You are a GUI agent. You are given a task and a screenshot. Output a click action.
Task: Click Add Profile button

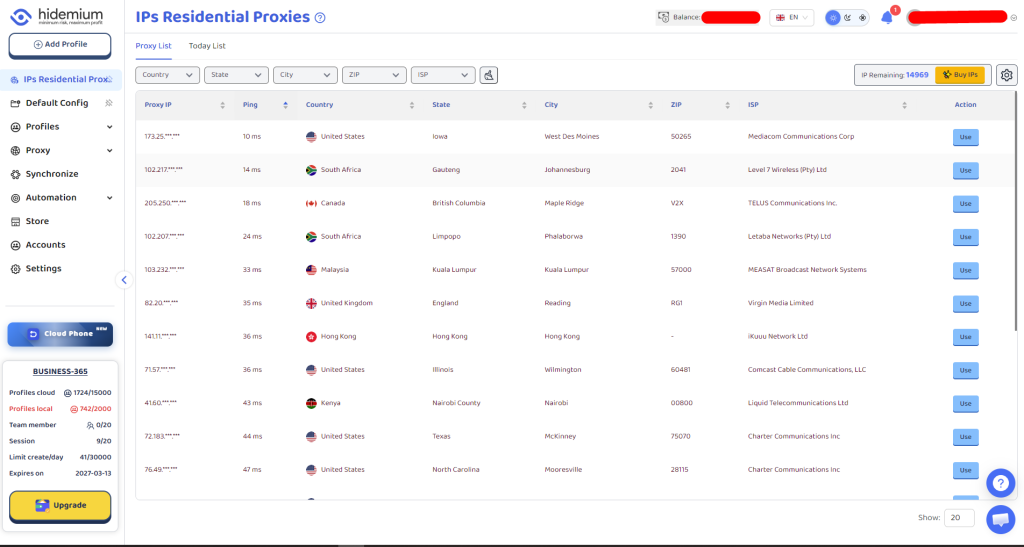[x=60, y=44]
